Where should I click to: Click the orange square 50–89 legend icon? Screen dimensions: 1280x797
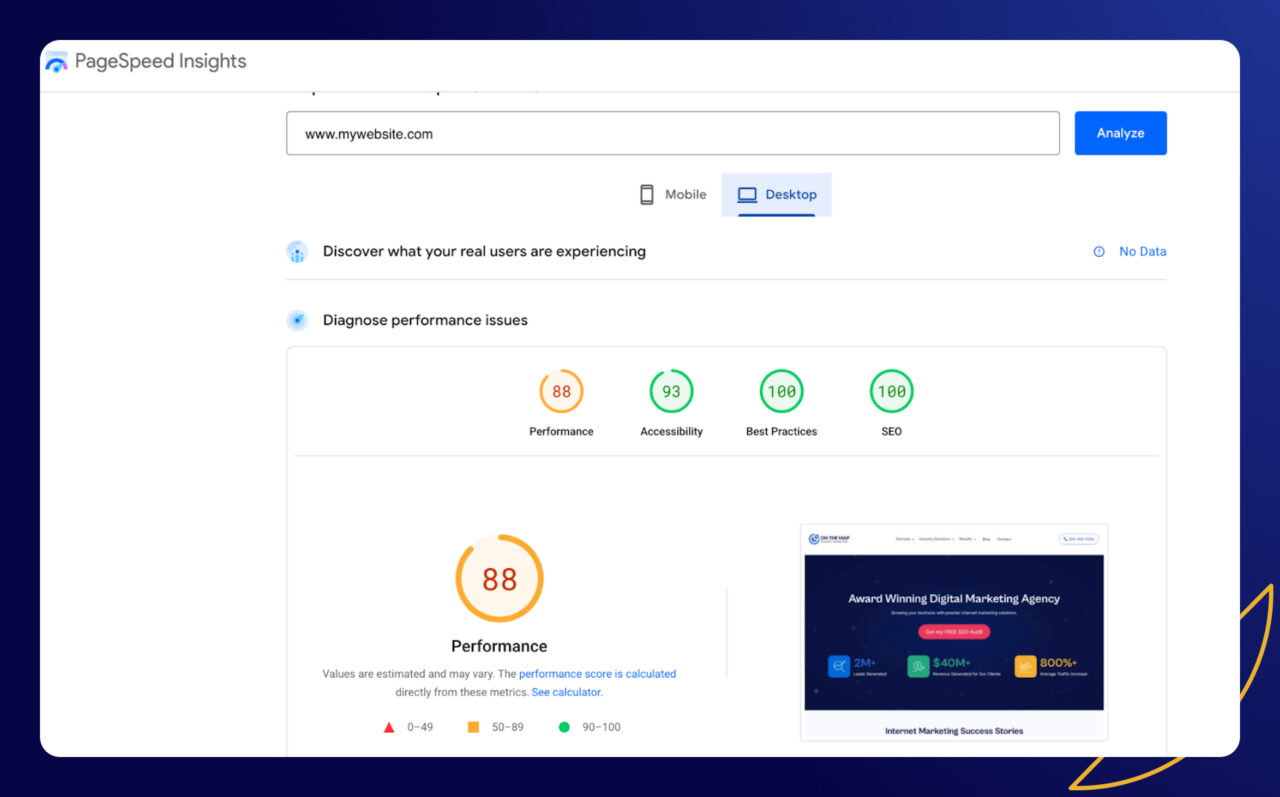coord(473,727)
